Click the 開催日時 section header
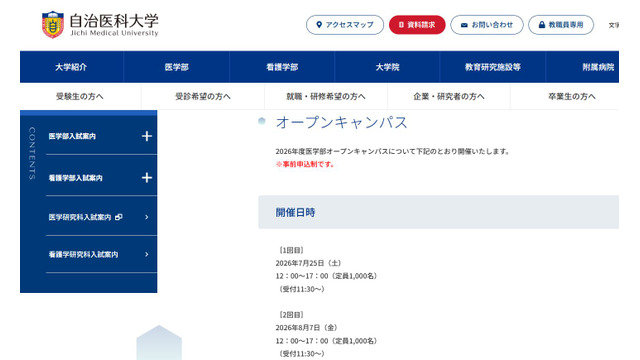640x360 pixels. click(x=438, y=212)
